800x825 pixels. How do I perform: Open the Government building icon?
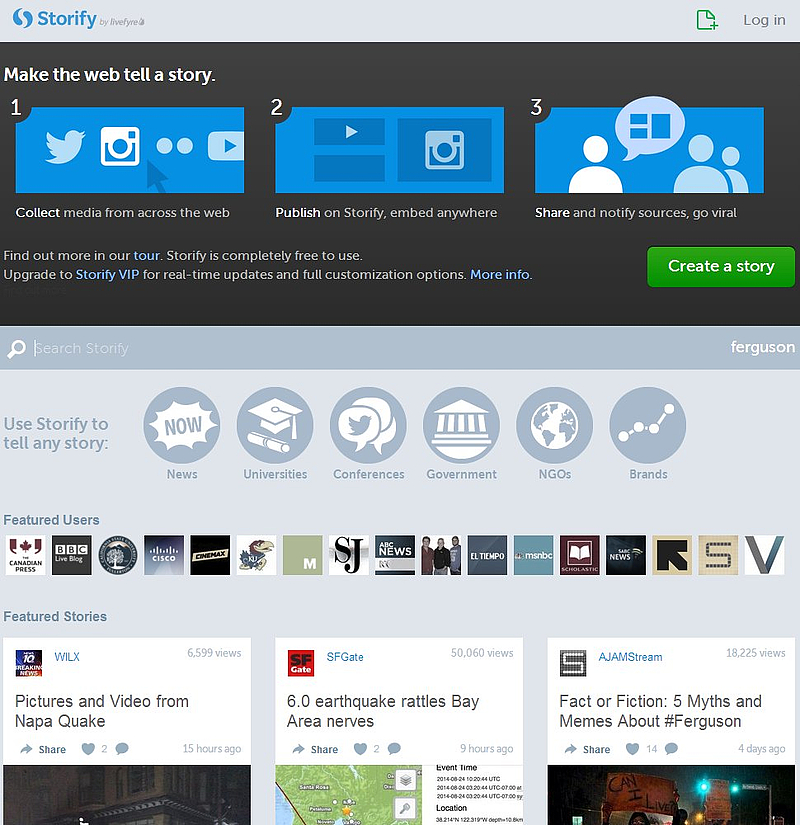tap(461, 426)
